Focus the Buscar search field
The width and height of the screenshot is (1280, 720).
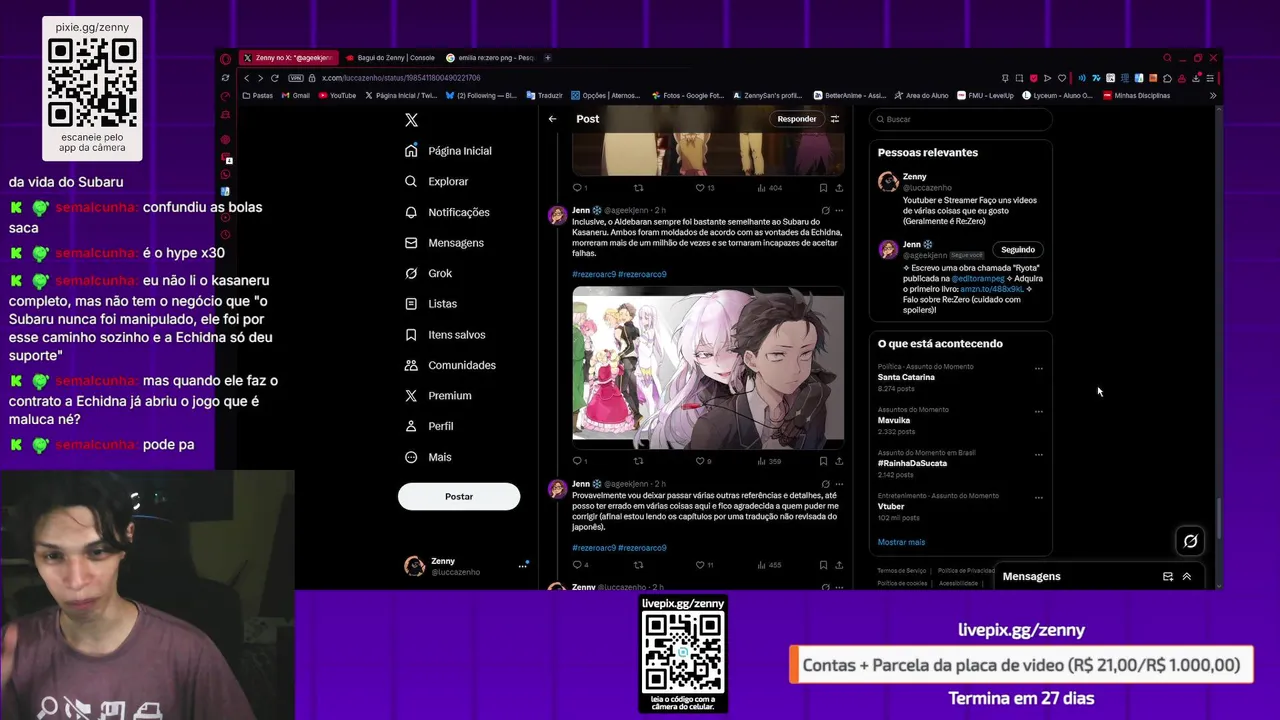(x=960, y=119)
